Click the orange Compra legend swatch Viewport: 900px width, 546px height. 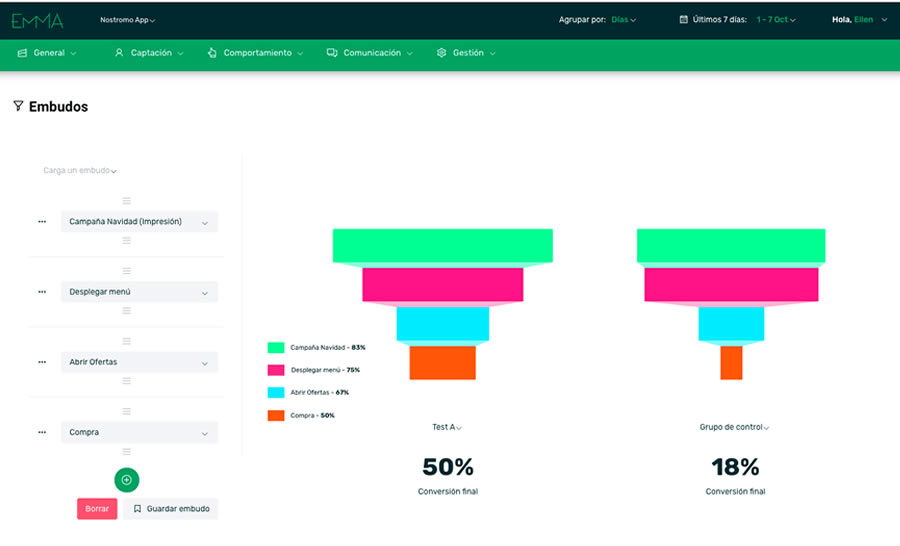point(276,415)
